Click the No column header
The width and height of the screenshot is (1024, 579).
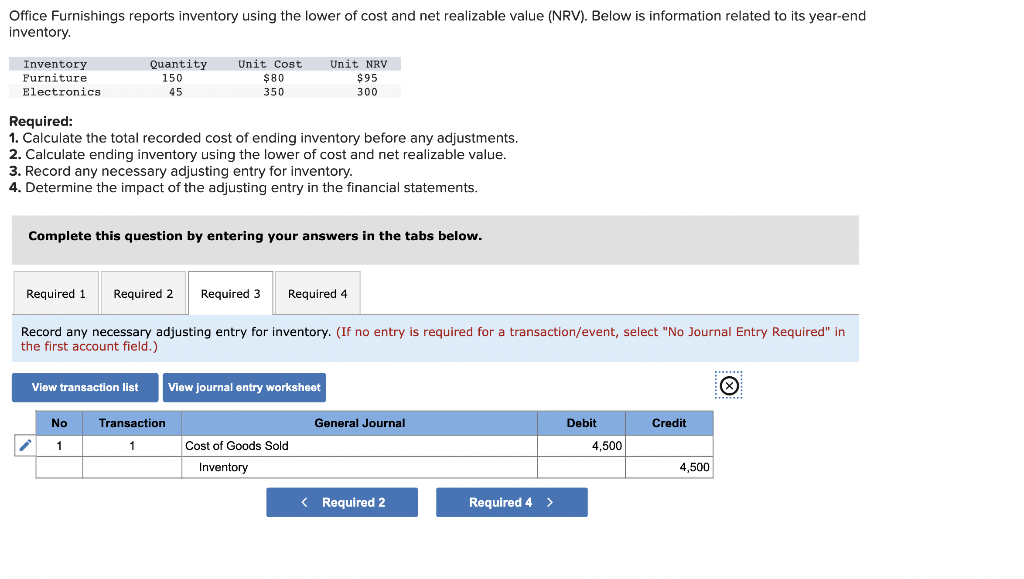(x=59, y=423)
